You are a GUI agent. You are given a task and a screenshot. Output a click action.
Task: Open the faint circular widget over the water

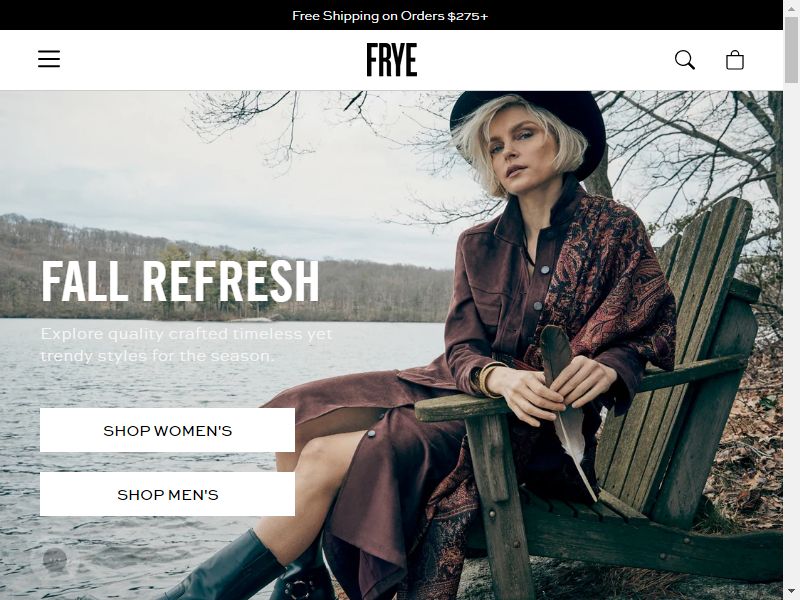pos(55,560)
